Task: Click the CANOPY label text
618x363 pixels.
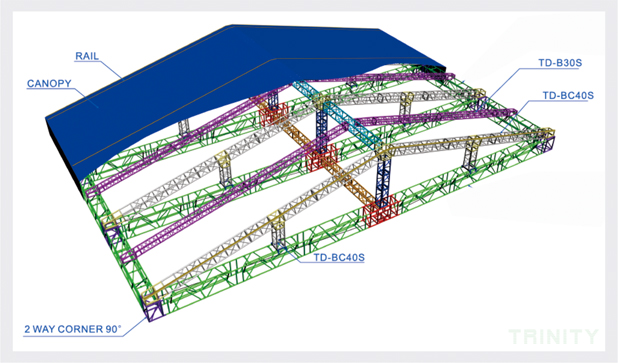Action: (49, 84)
